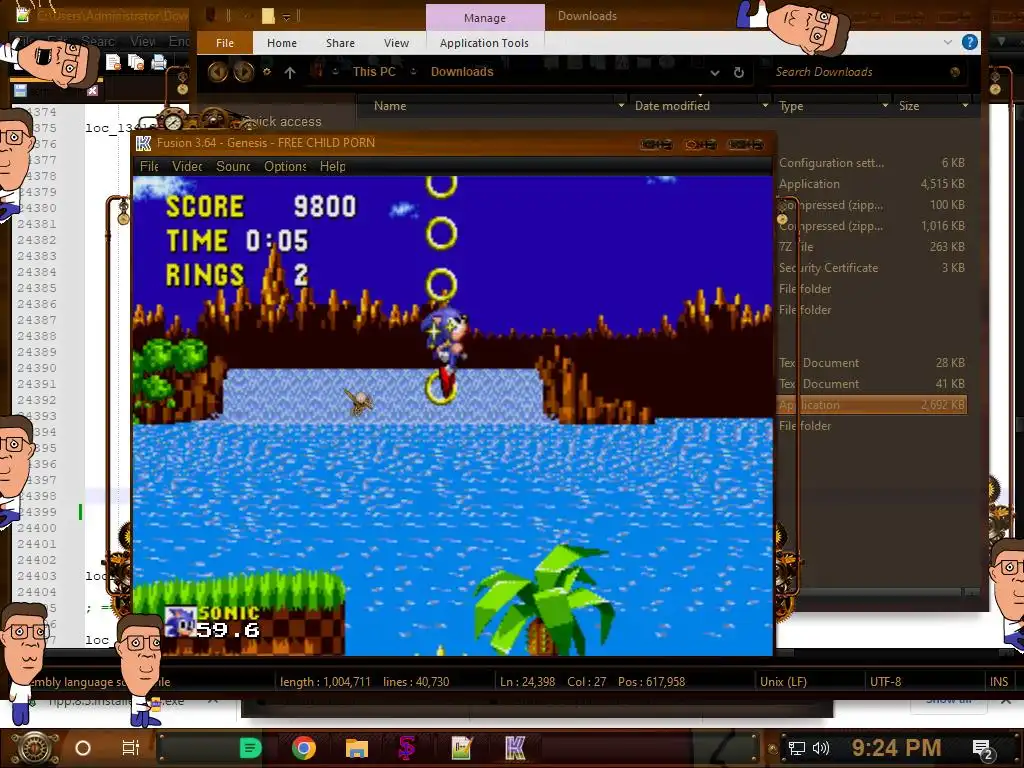
Task: Click Downloads in the address breadcrumb
Action: click(x=462, y=72)
